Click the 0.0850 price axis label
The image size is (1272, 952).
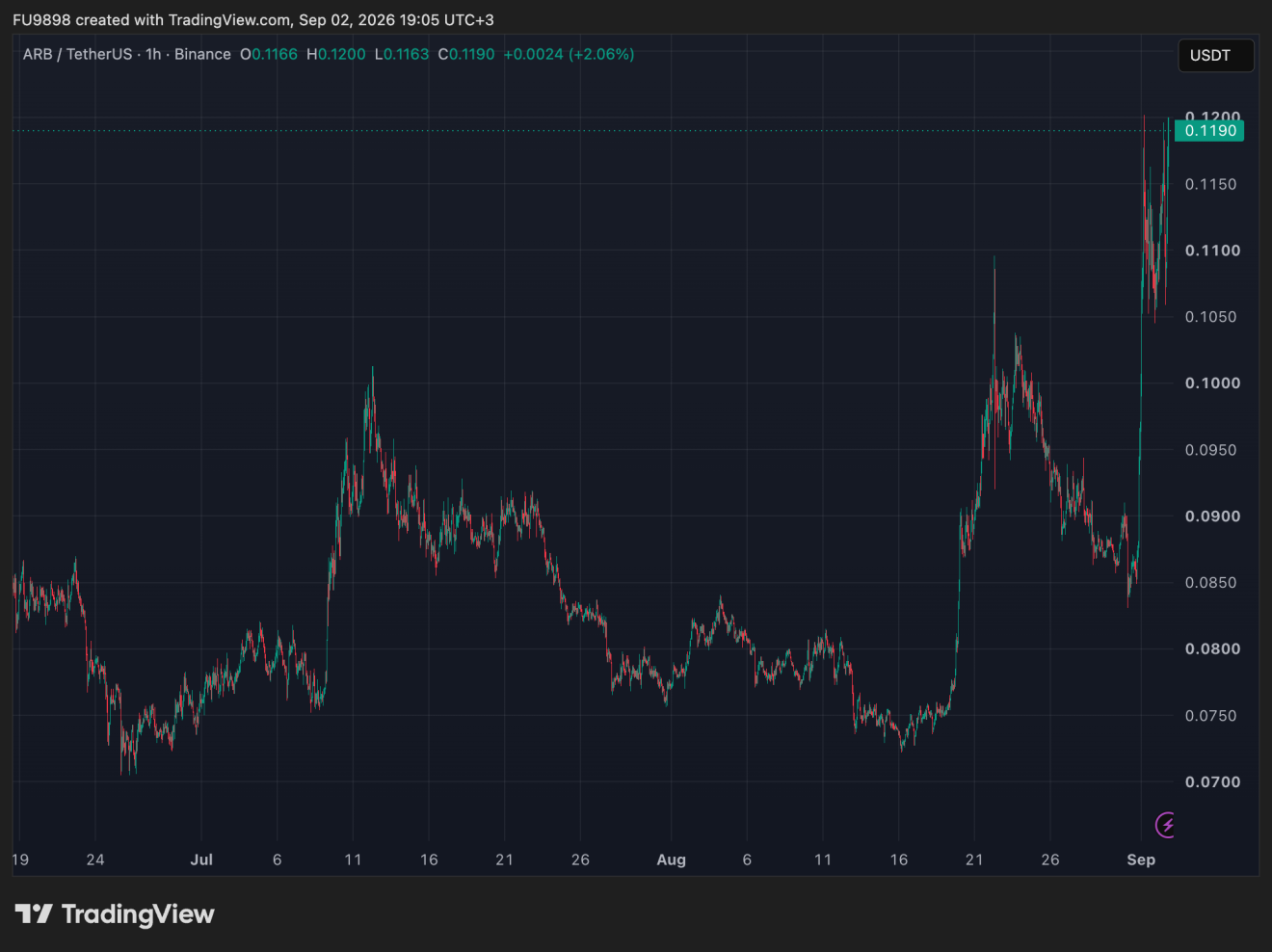pos(1210,583)
